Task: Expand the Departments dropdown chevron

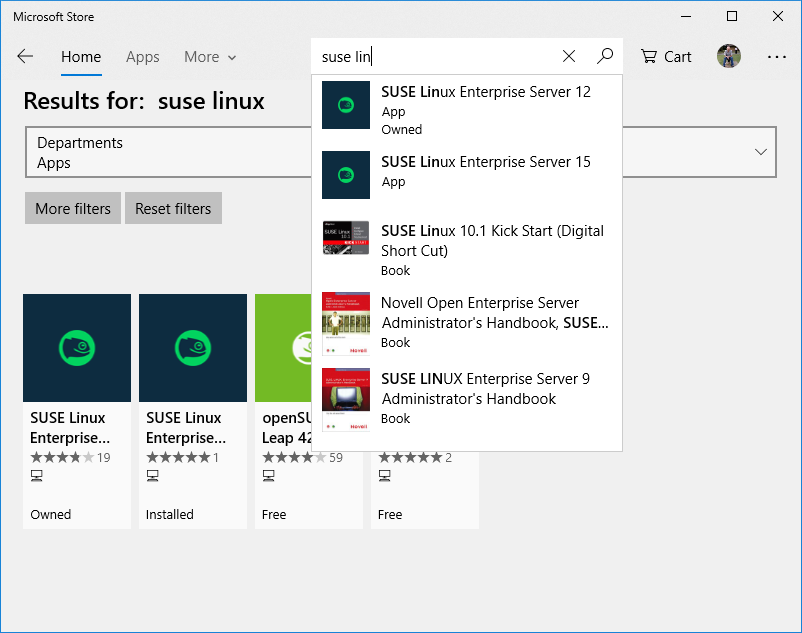Action: 761,152
